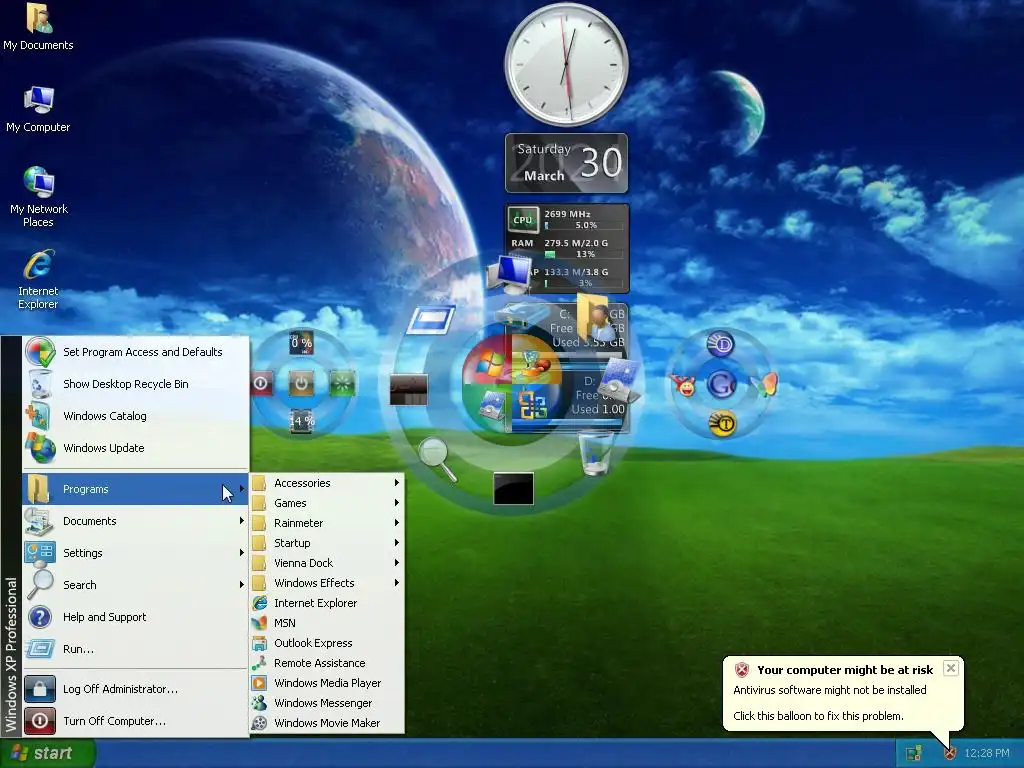Click the Saturday March 30 date widget
1024x768 pixels.
tap(566, 163)
